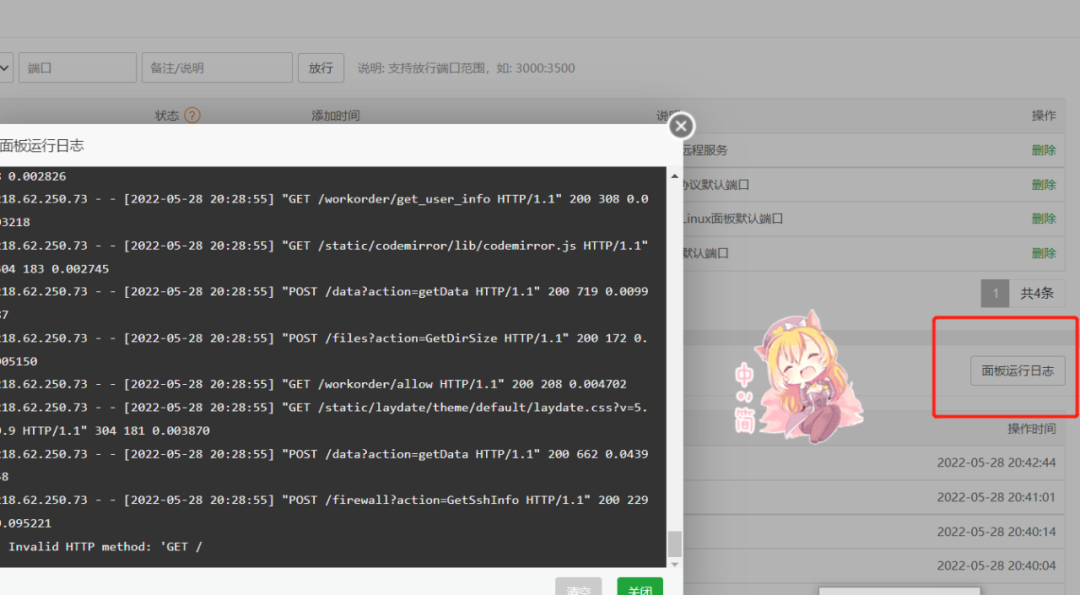1080x595 pixels.
Task: Click the 放行 allow button
Action: (321, 67)
